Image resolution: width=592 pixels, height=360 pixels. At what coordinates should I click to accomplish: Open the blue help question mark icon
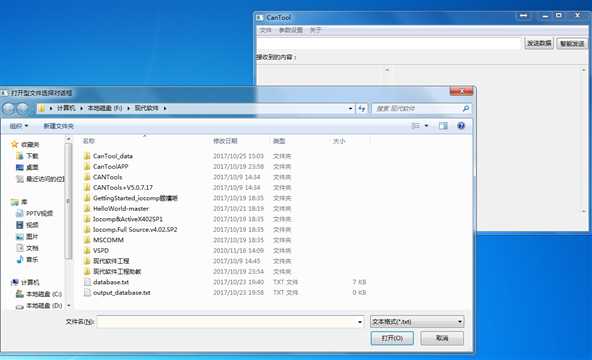click(x=461, y=126)
